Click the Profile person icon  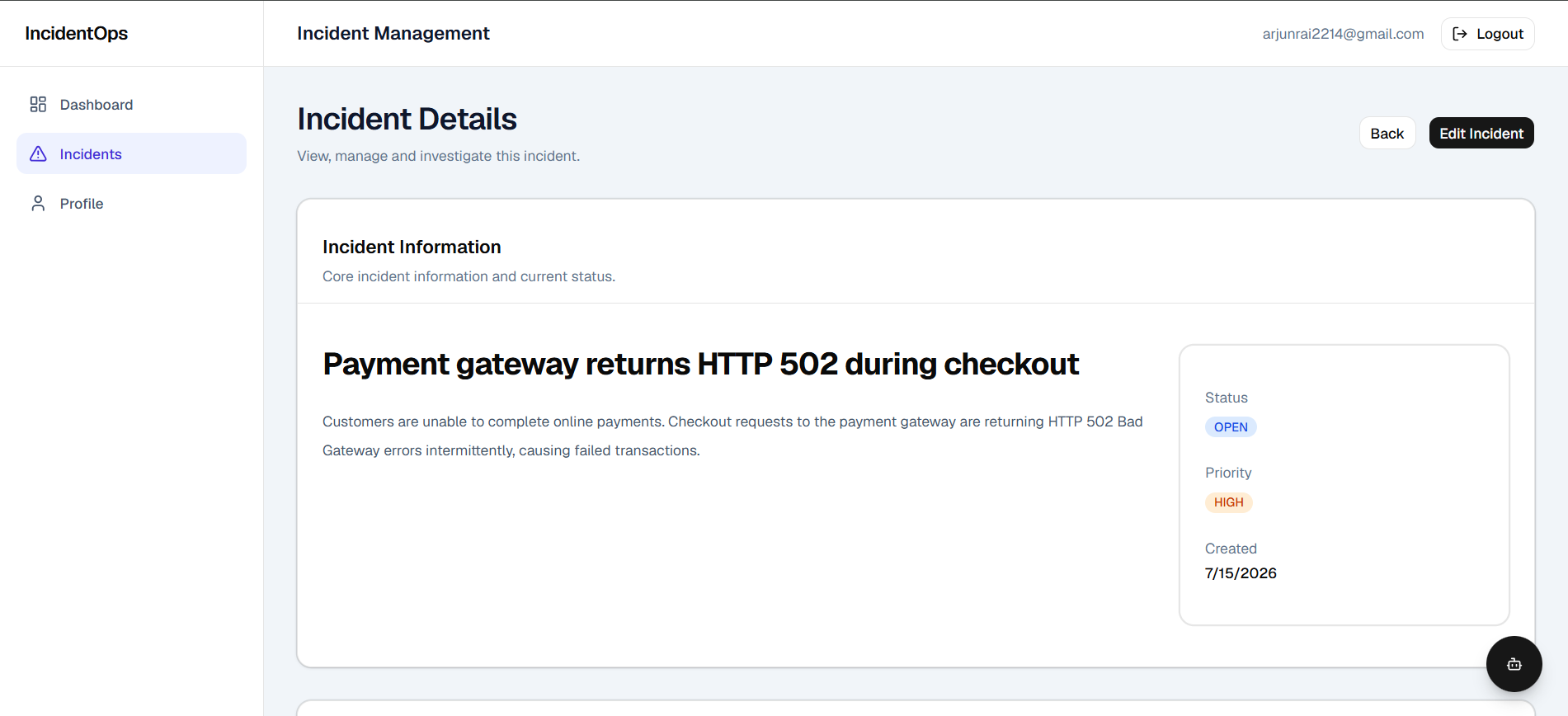pyautogui.click(x=38, y=203)
